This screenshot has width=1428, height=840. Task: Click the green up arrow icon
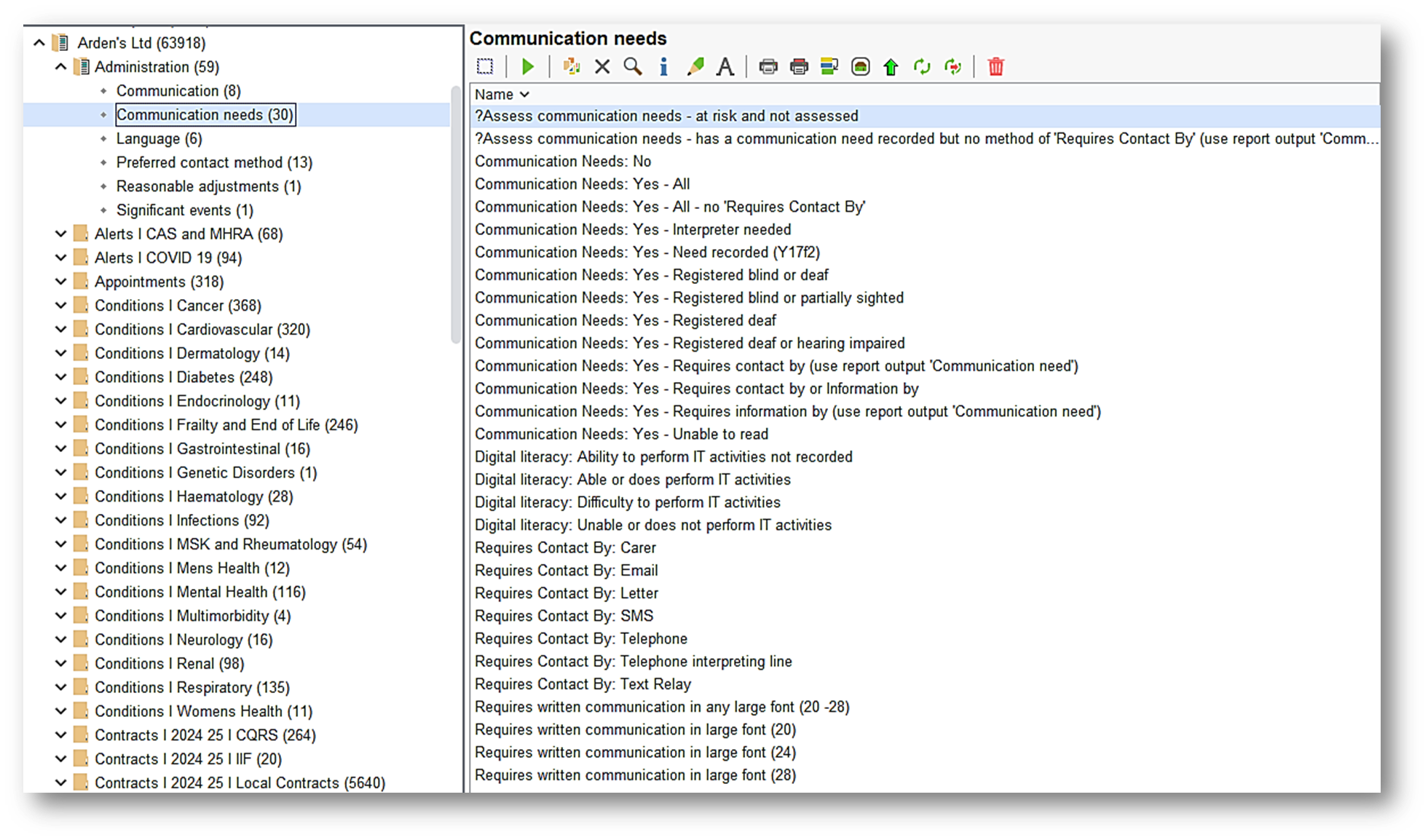[x=891, y=68]
